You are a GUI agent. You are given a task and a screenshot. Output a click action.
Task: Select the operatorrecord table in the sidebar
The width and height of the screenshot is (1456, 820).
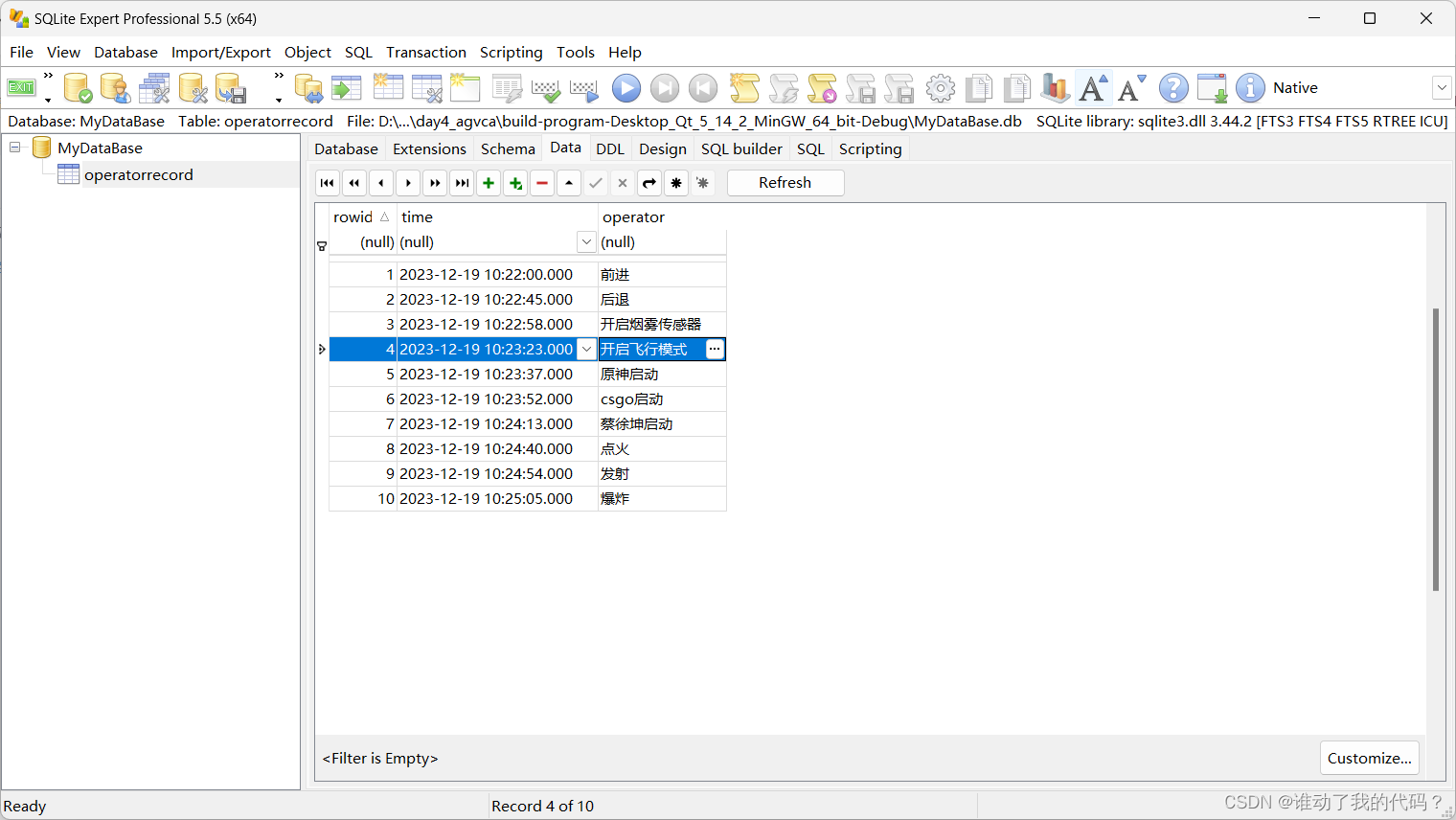click(x=138, y=174)
